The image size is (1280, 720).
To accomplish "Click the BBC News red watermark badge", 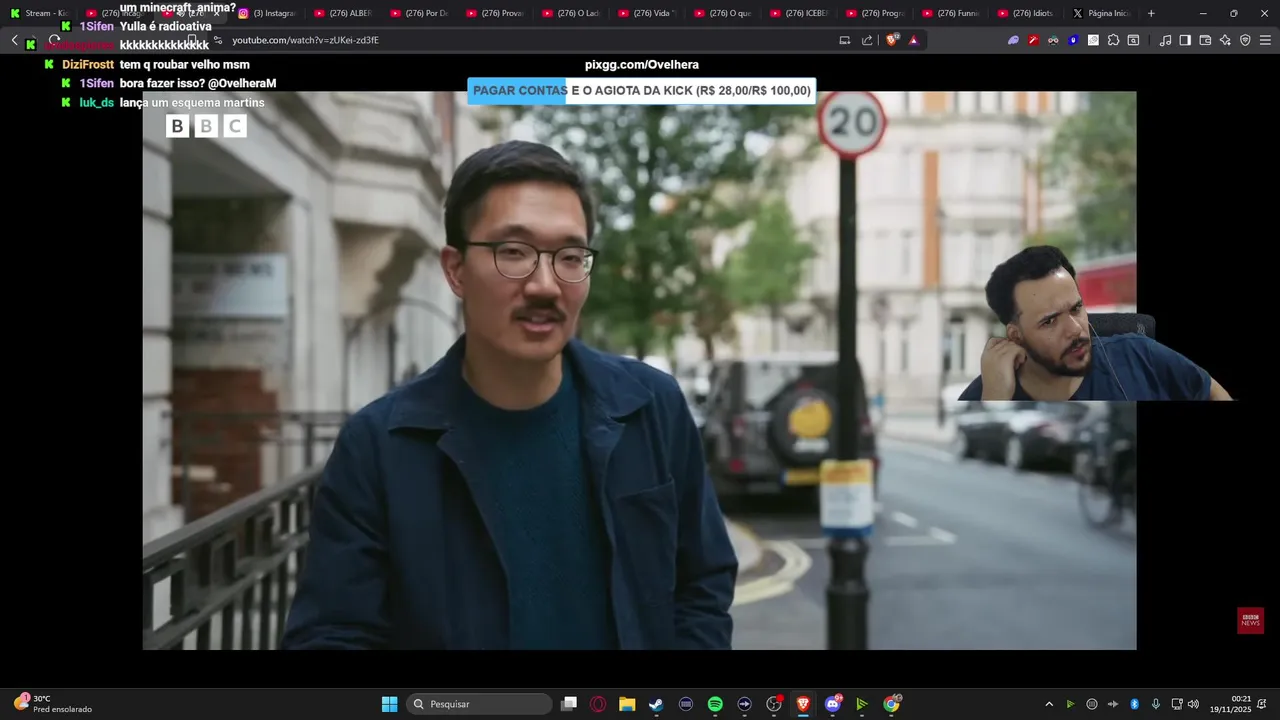I will tap(1250, 620).
